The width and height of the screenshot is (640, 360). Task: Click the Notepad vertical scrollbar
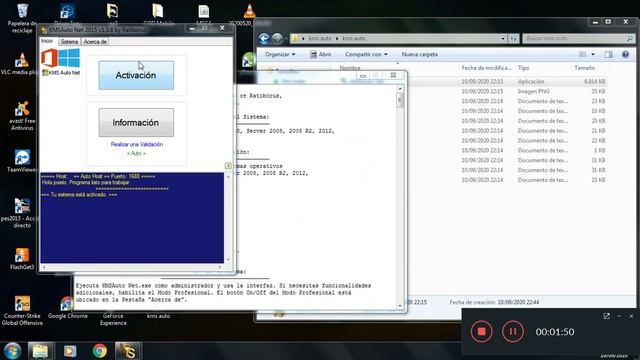(400, 197)
